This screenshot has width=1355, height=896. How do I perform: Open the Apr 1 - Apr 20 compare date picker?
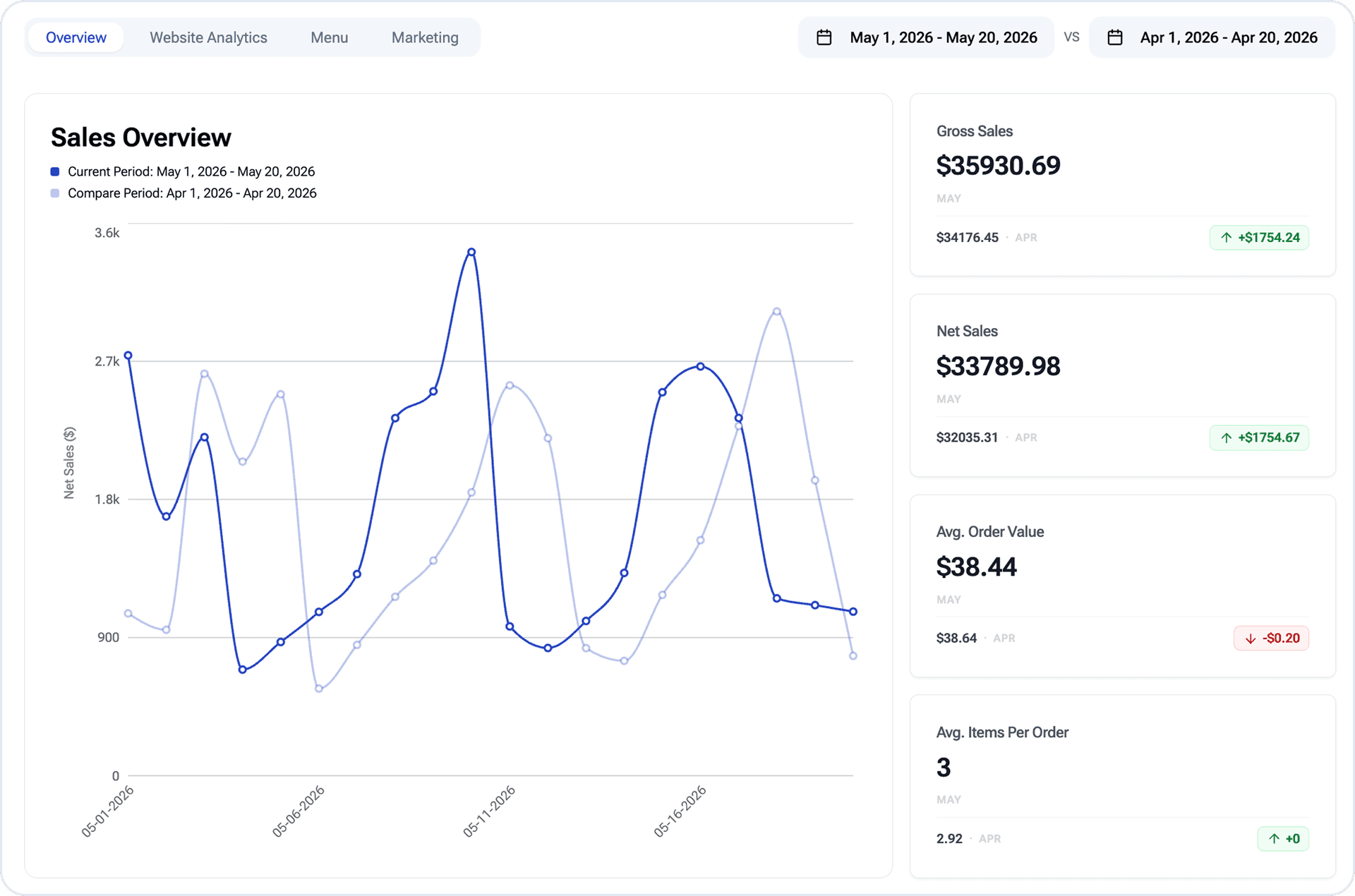[x=1212, y=37]
